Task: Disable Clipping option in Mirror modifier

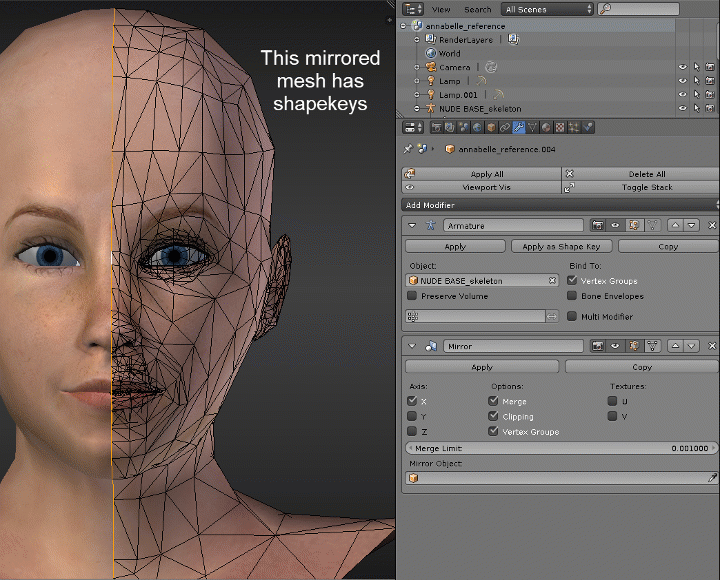Action: (x=493, y=416)
